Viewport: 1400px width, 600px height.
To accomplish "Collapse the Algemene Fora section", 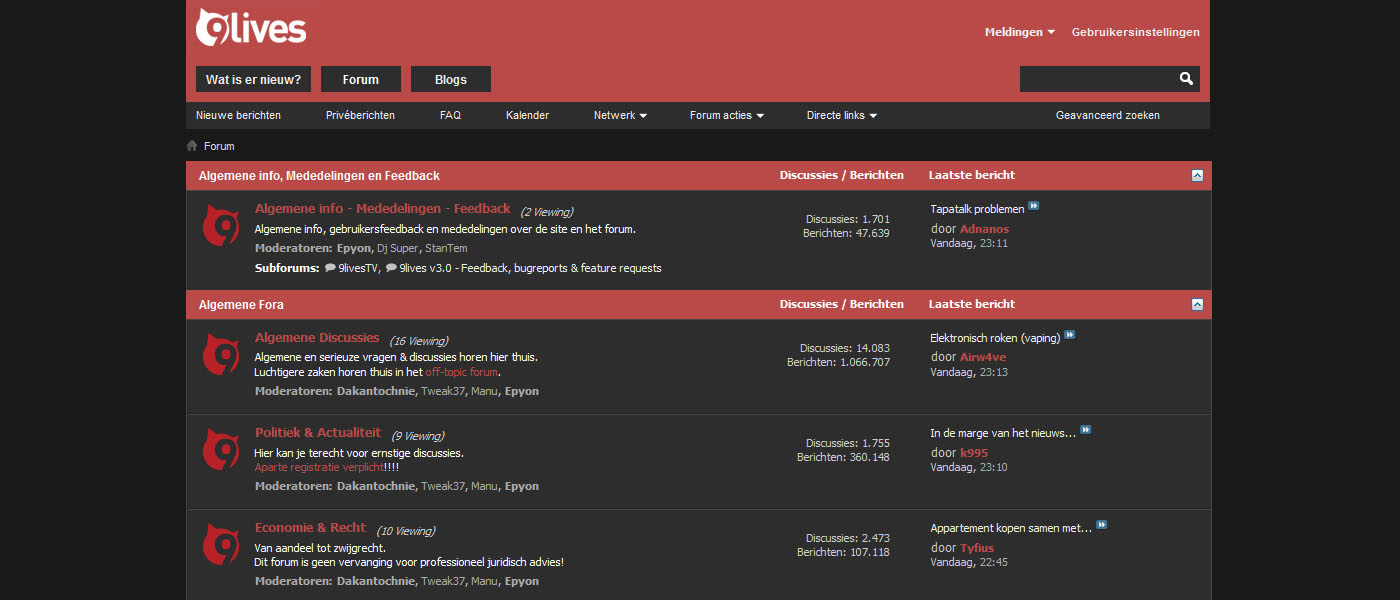I will click(1196, 304).
